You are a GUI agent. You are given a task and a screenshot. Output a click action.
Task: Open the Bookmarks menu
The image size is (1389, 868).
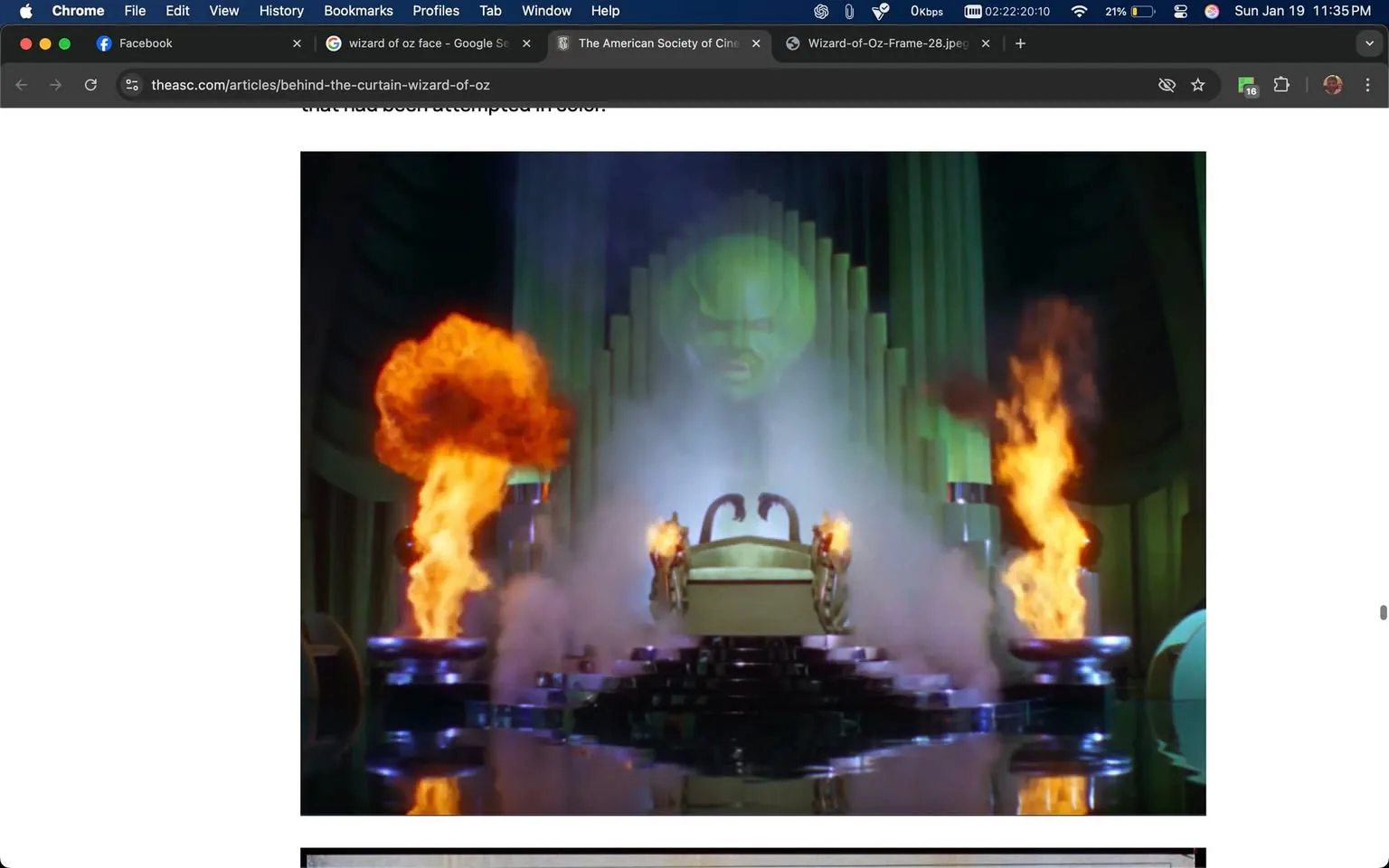(x=358, y=11)
